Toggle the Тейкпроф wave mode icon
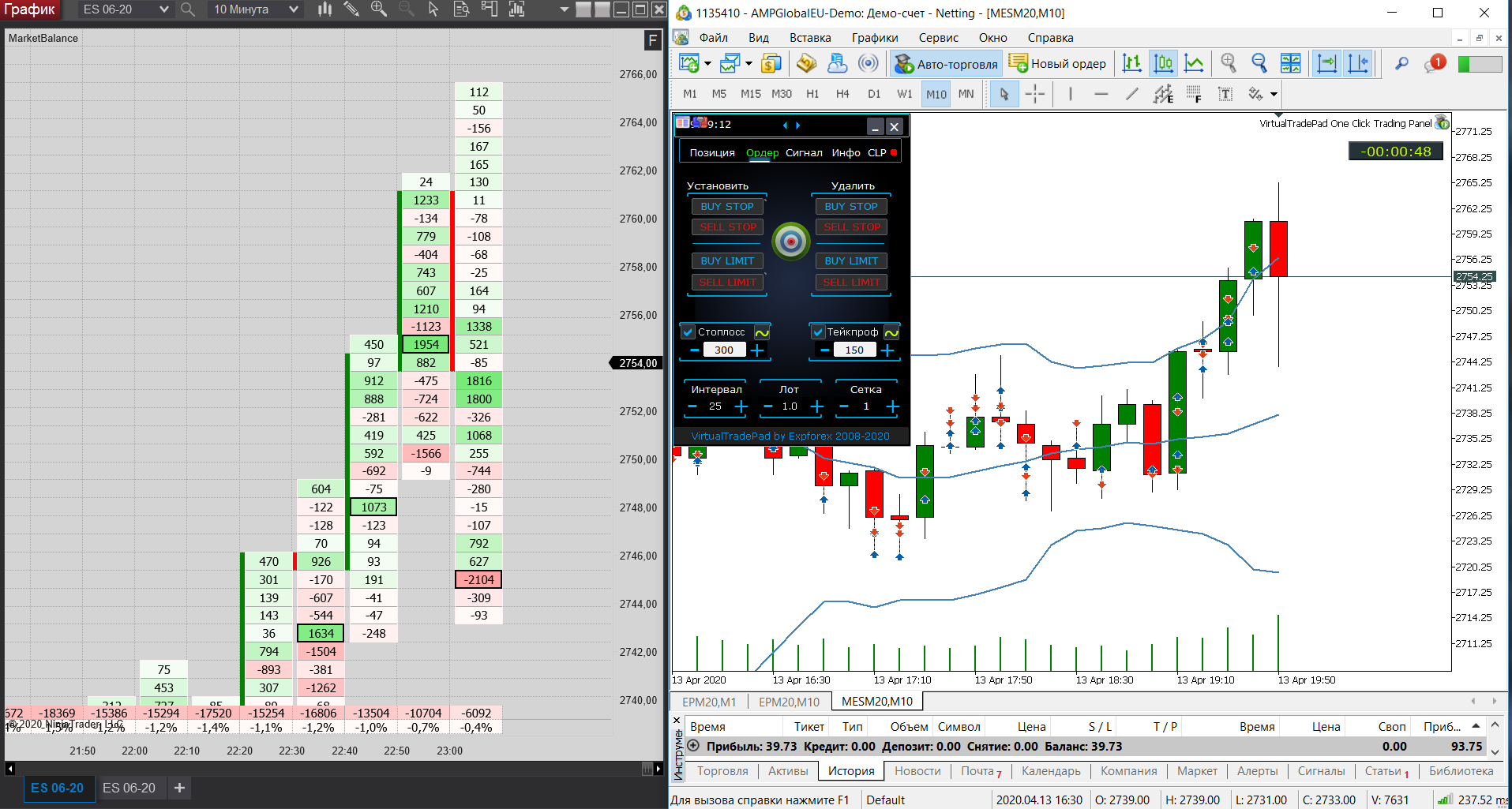The height and width of the screenshot is (809, 1512). point(891,332)
